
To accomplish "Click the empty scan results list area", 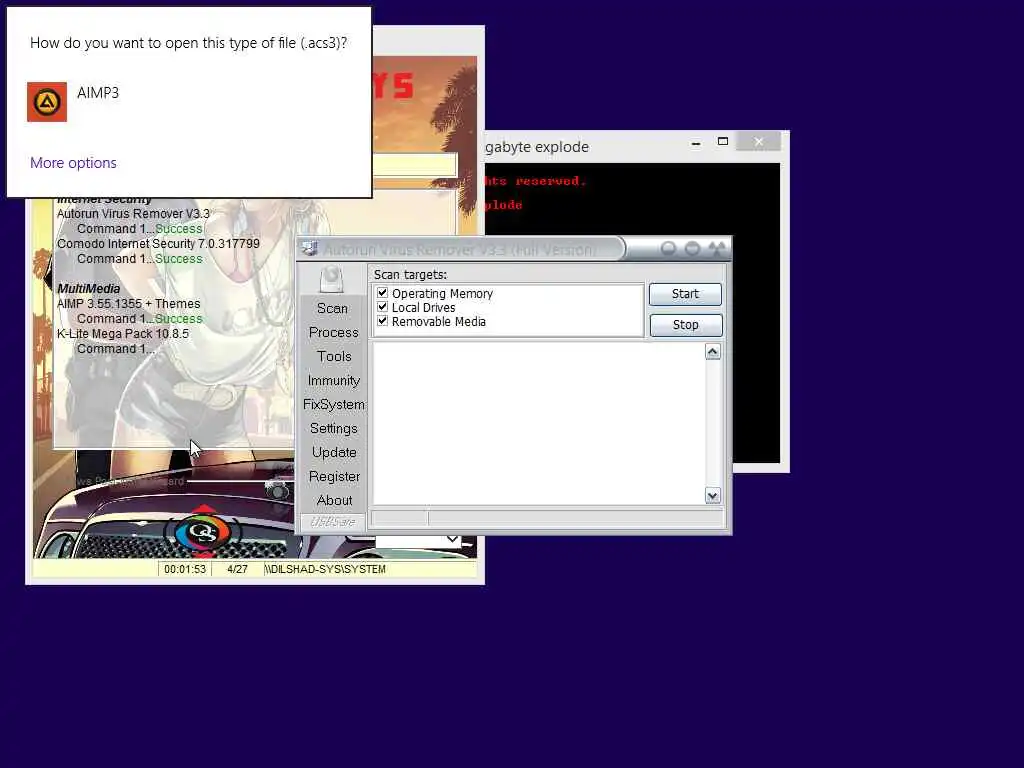I will 538,424.
